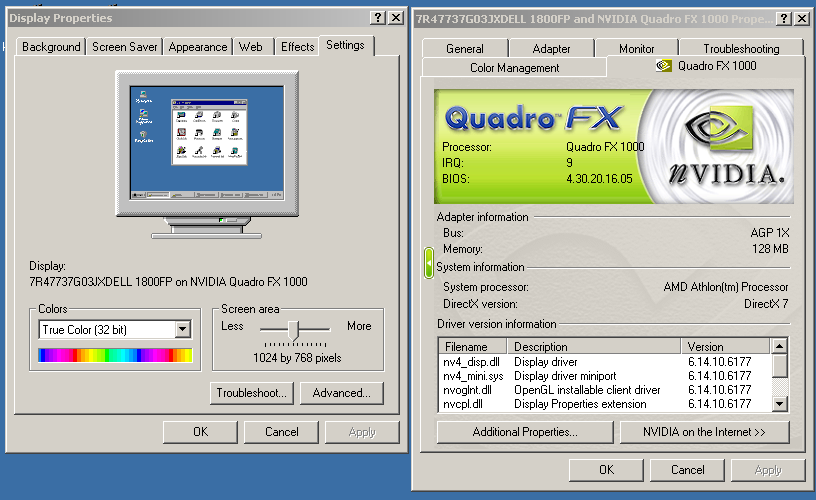Select the Quadro FX 1000 tab
This screenshot has height=500, width=816.
click(706, 66)
